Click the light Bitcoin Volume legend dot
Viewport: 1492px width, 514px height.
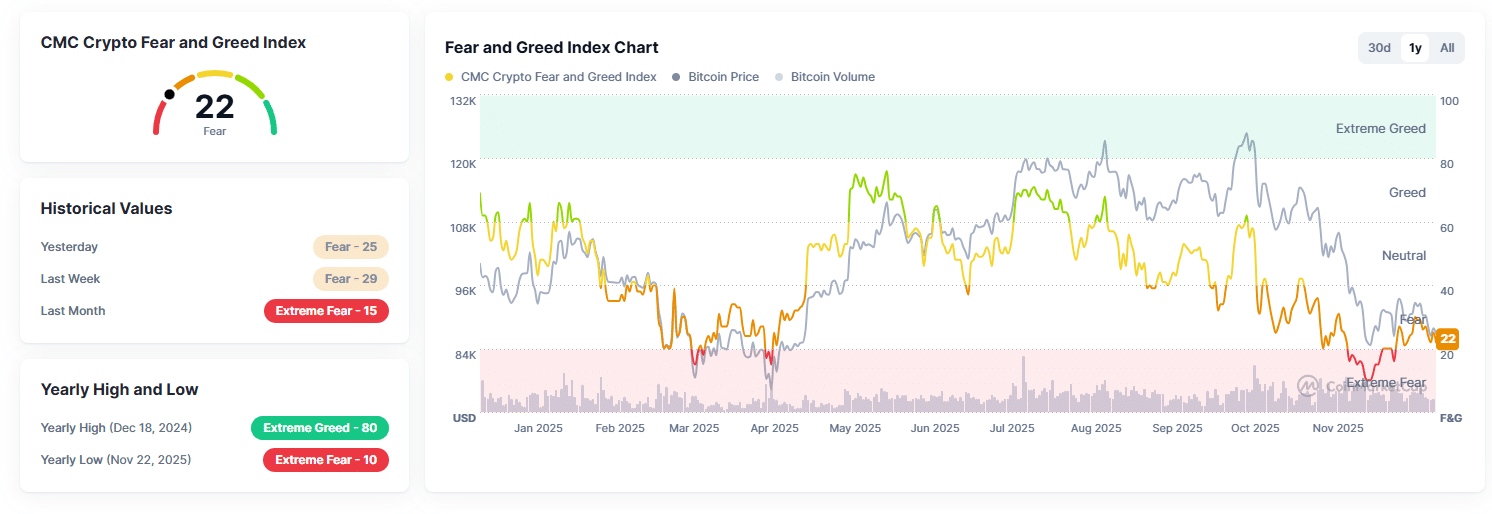(x=779, y=77)
